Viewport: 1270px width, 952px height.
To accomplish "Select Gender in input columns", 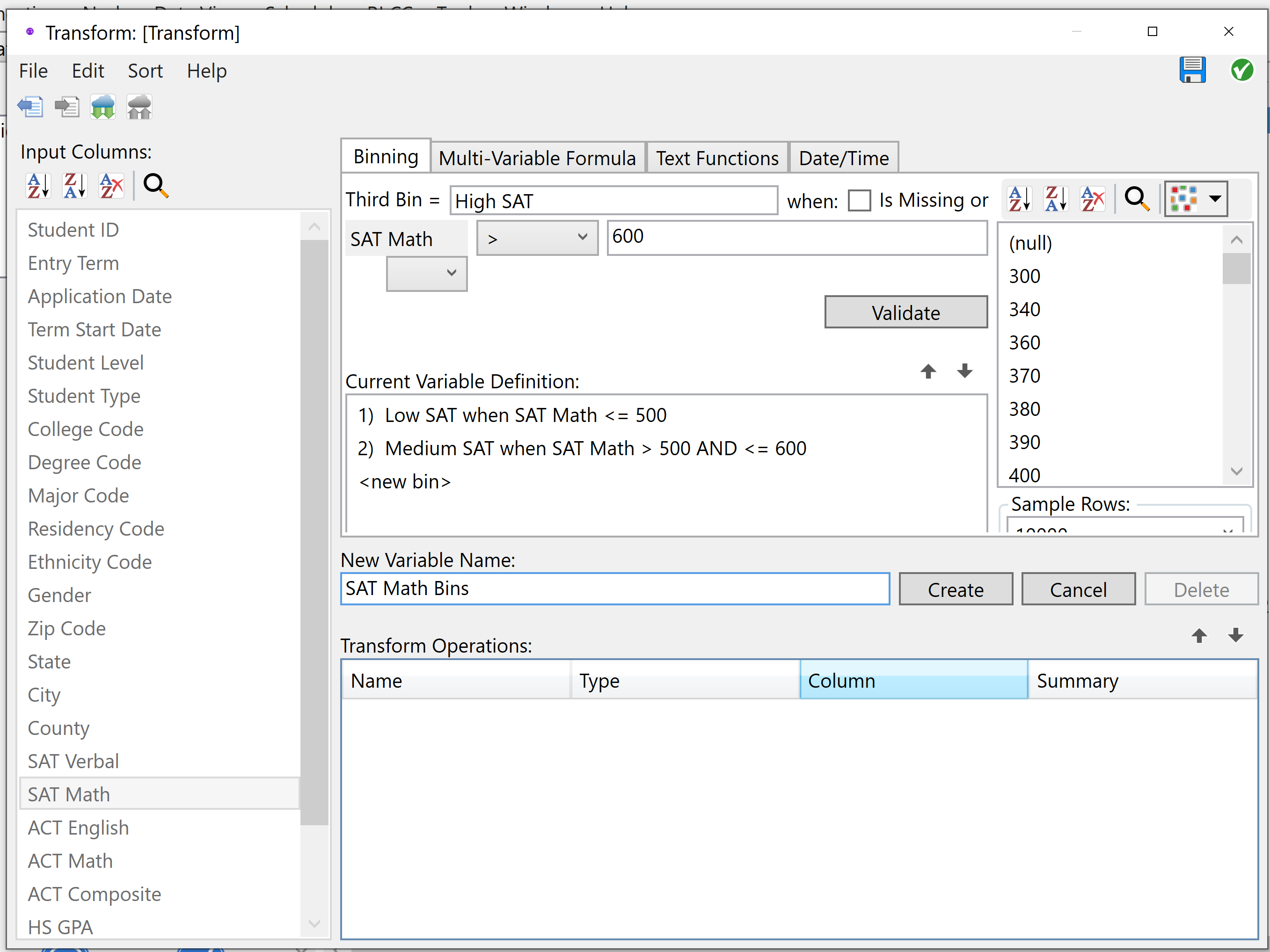I will 159,595.
